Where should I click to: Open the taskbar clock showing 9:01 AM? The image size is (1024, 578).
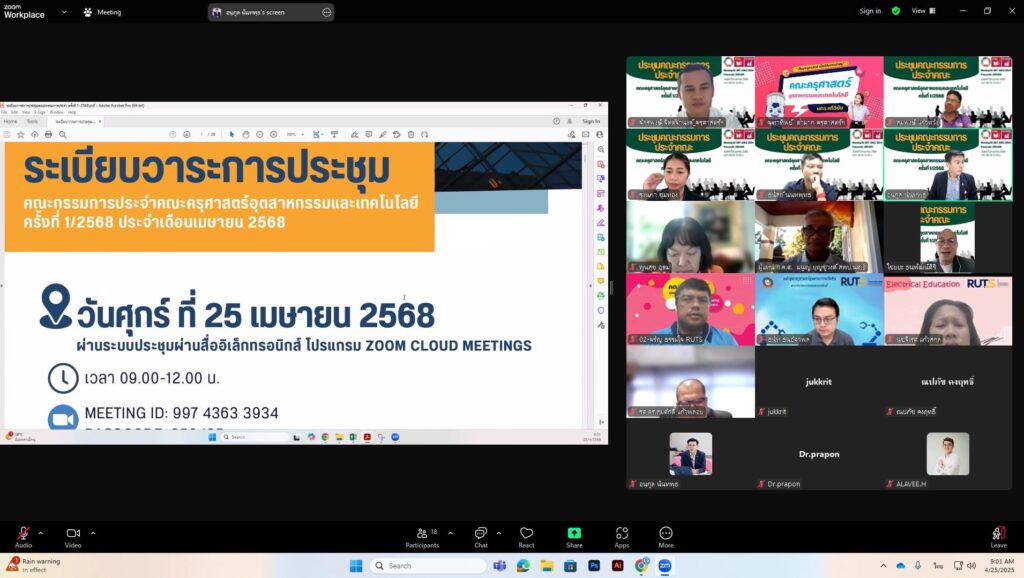coord(1002,566)
